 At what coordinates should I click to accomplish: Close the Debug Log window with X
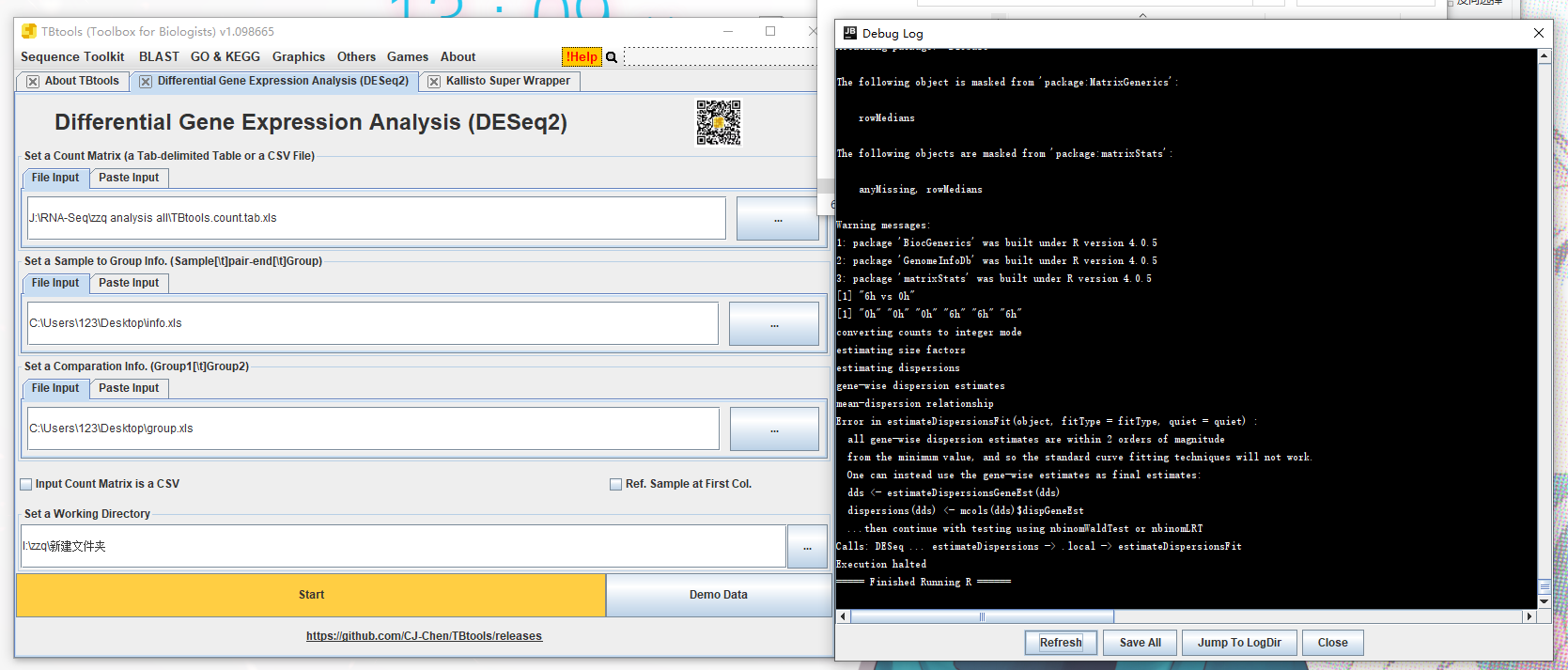click(1538, 33)
